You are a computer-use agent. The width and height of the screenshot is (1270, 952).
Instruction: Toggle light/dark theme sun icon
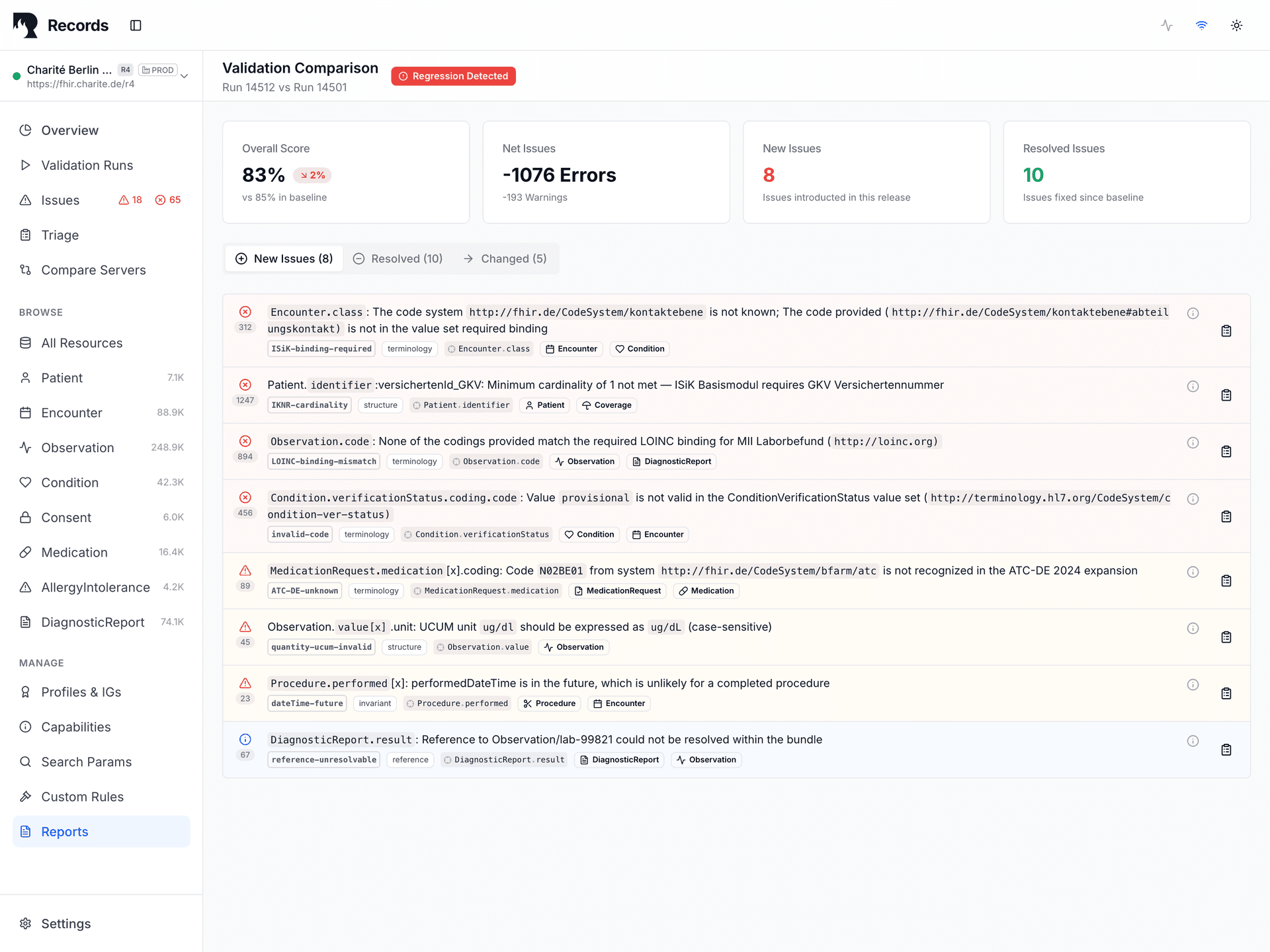coord(1236,25)
